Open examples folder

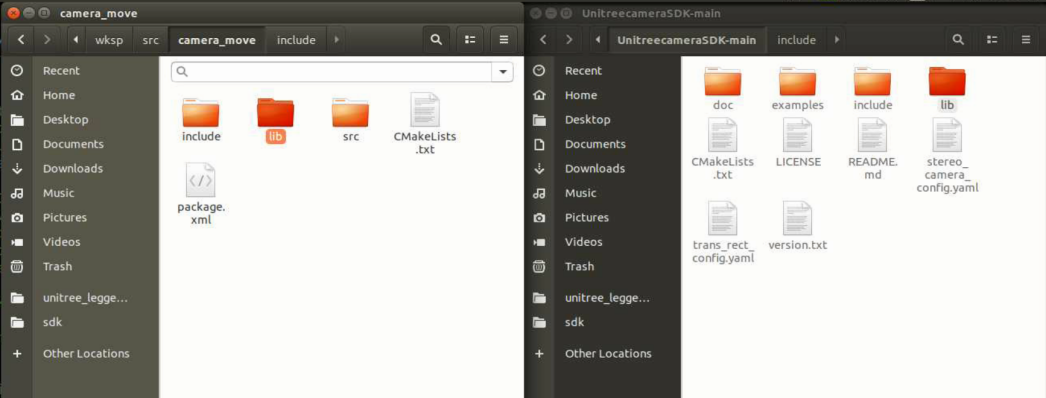coord(798,89)
